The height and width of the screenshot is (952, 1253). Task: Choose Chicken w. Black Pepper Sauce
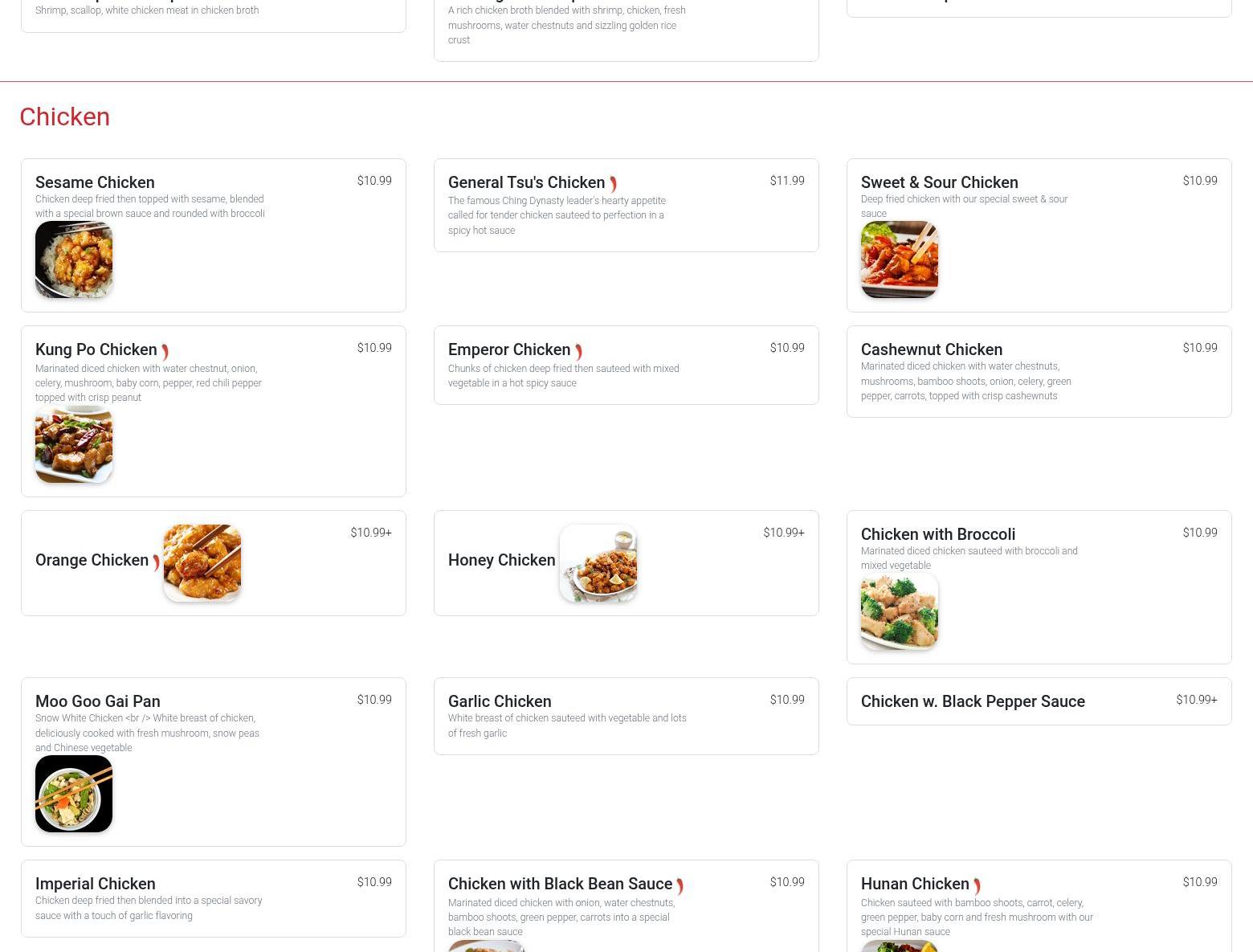(x=1039, y=701)
